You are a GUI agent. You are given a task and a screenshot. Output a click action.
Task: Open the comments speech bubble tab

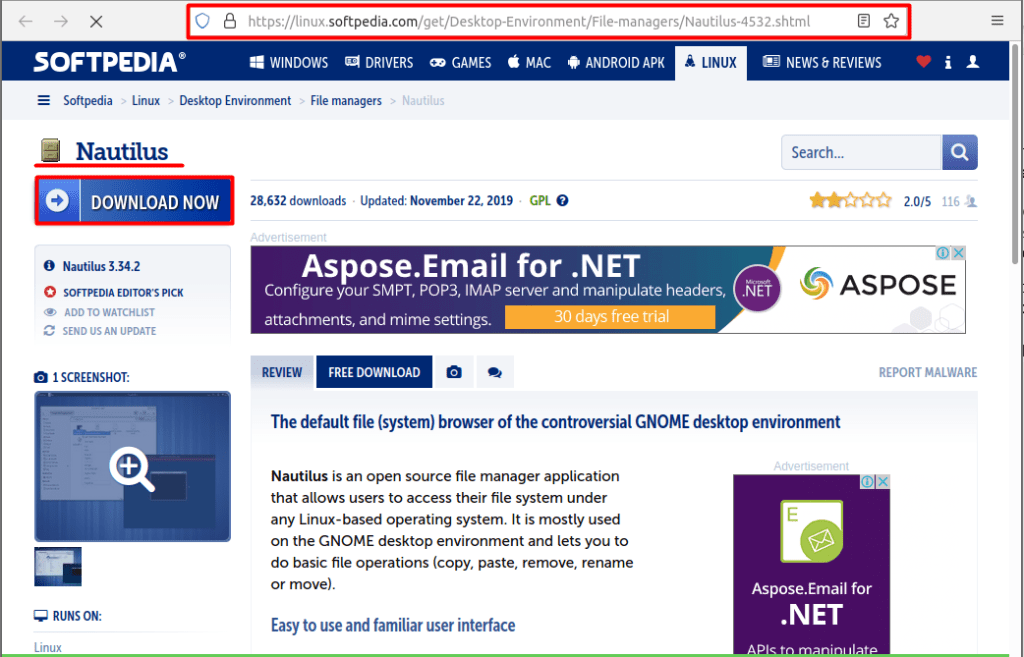click(x=495, y=372)
